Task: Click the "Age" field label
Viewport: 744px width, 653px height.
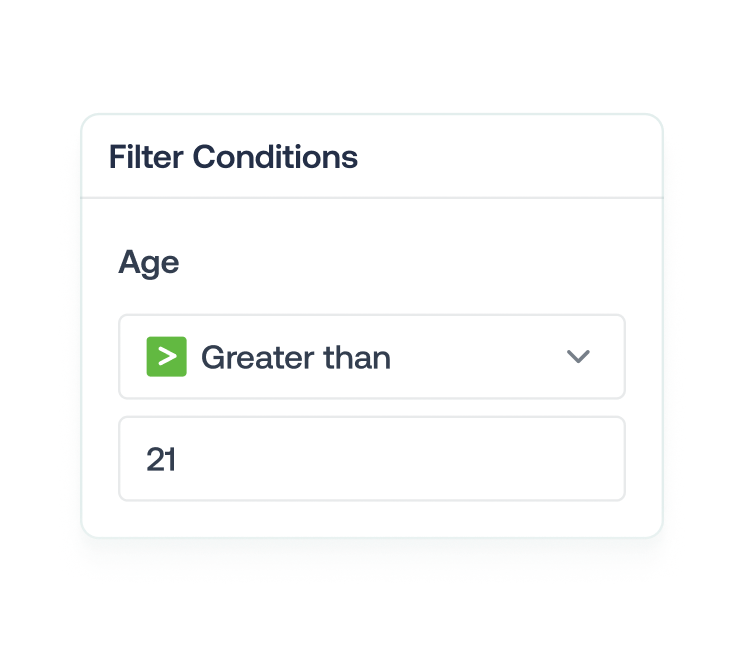Action: 149,262
